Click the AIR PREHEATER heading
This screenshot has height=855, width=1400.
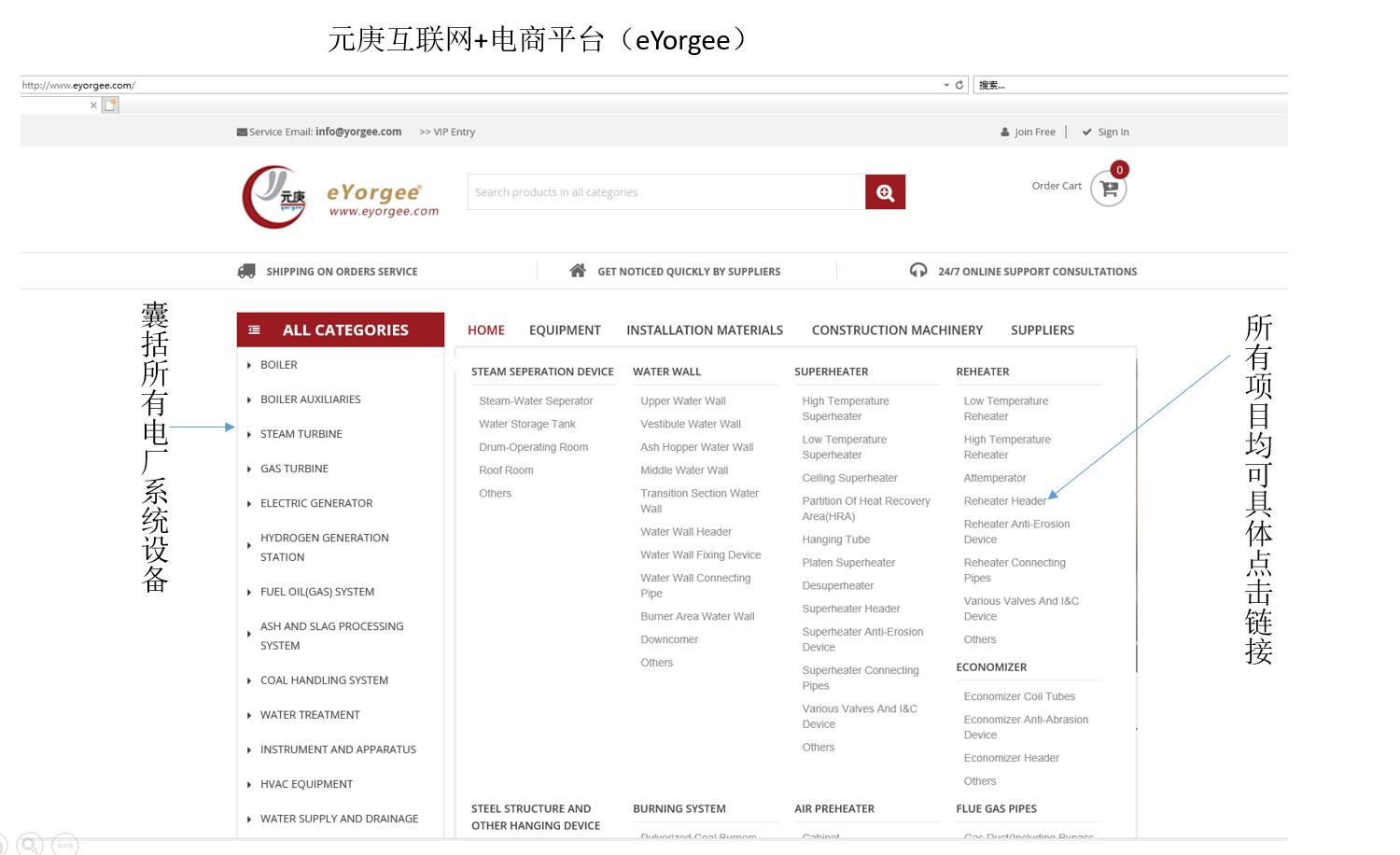(834, 809)
